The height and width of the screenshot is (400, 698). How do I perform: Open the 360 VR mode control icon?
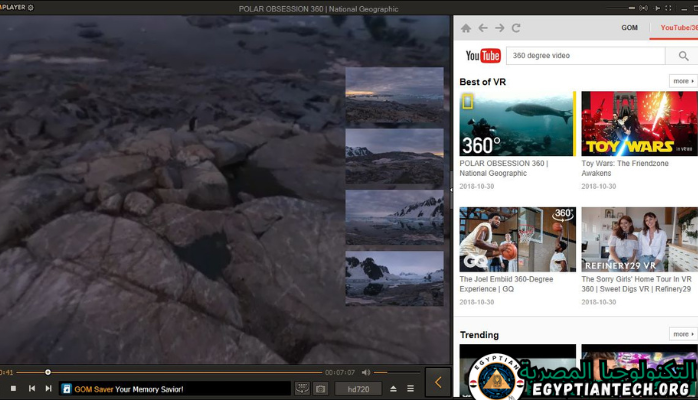[x=302, y=388]
